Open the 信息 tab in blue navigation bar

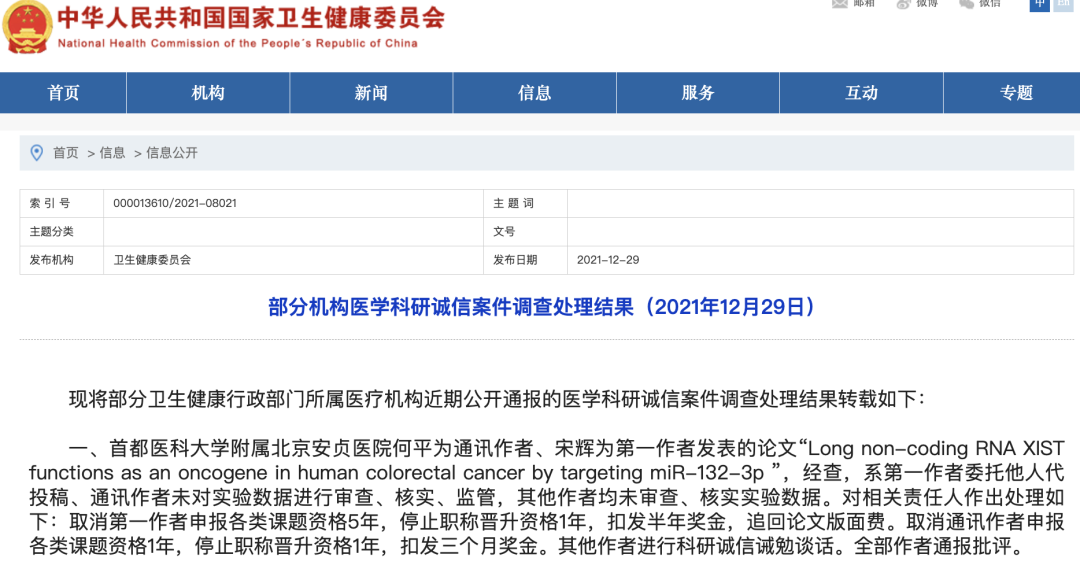point(534,92)
